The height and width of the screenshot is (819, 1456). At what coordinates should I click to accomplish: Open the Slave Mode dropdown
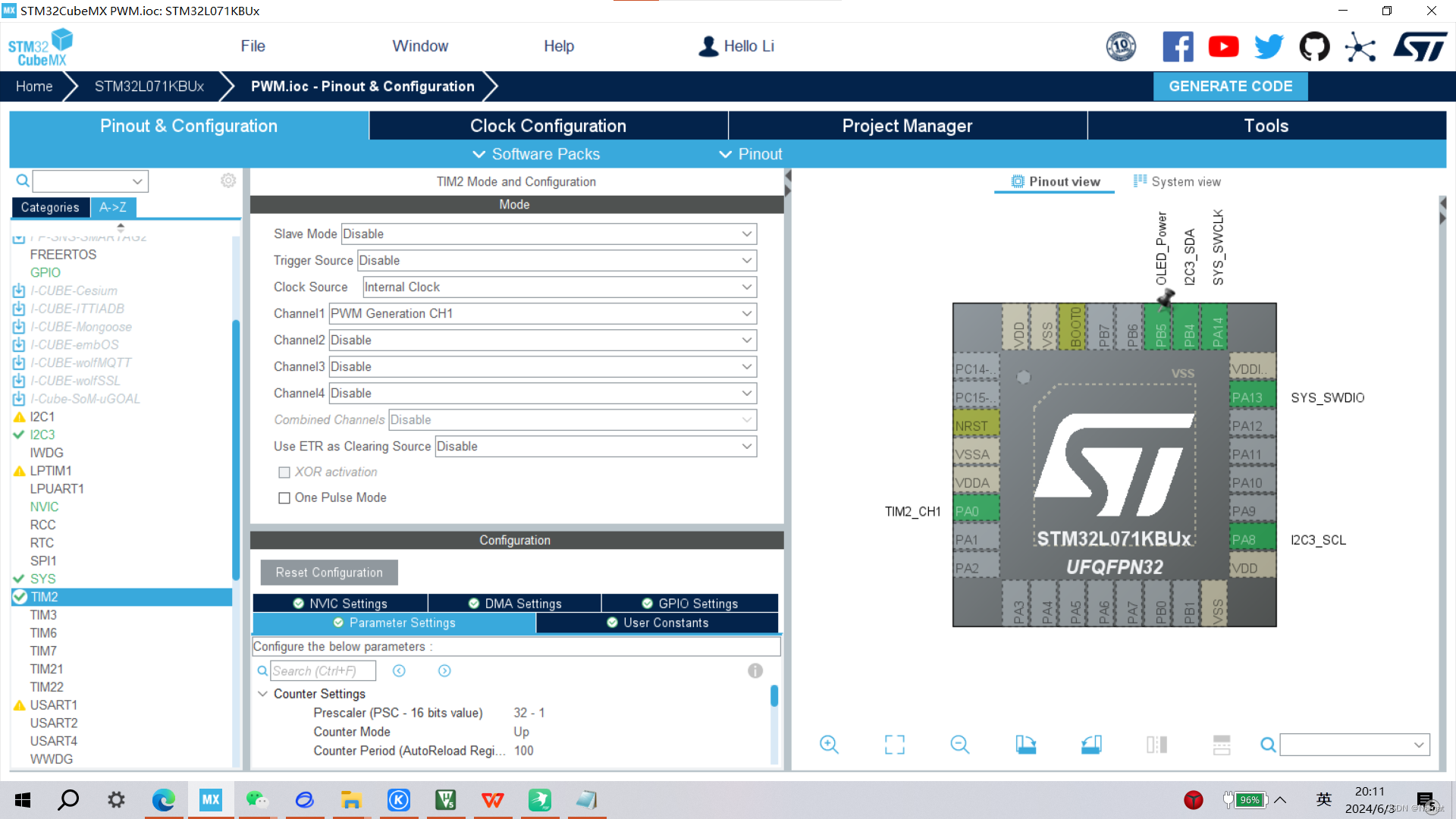point(547,234)
